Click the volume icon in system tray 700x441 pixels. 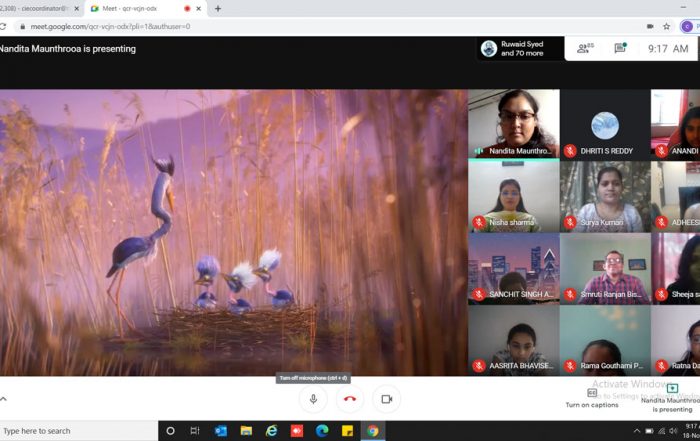(673, 431)
